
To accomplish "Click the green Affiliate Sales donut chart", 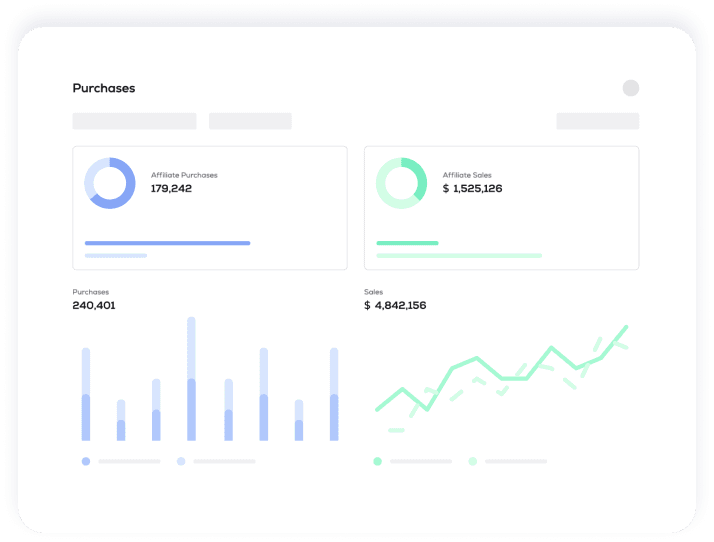I will pyautogui.click(x=401, y=183).
